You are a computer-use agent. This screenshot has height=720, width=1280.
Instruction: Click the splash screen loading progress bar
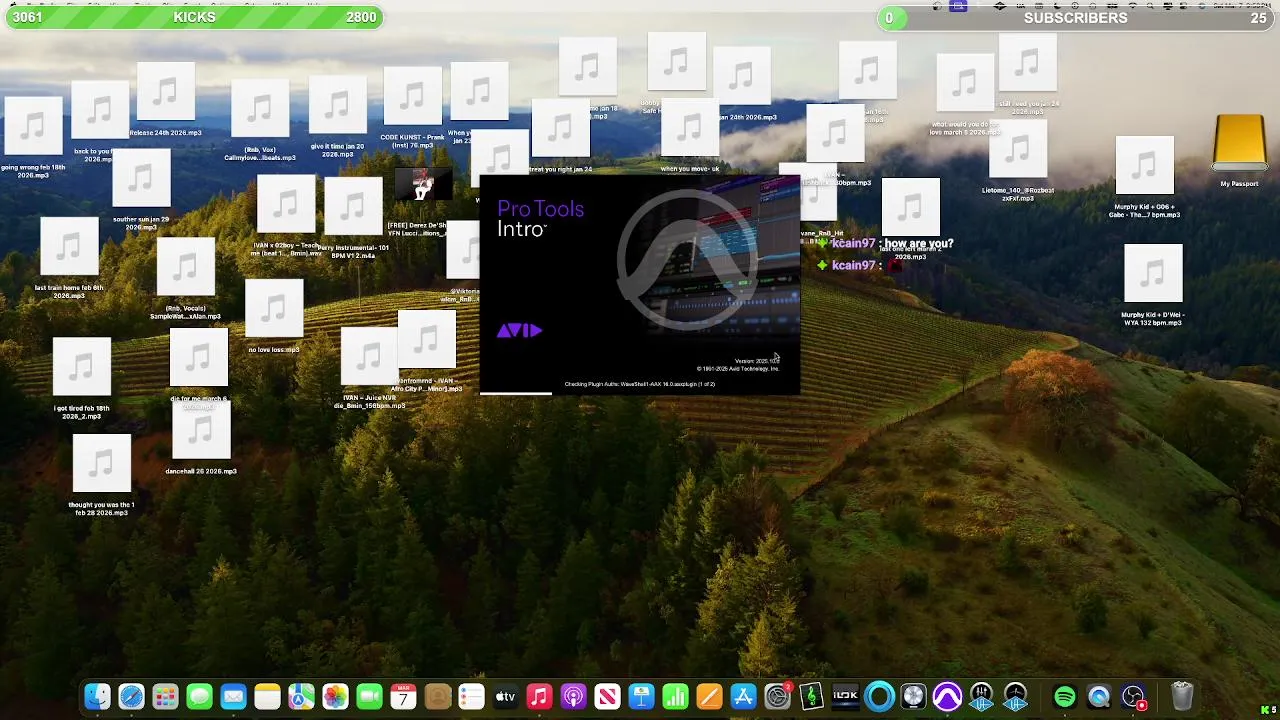click(x=640, y=393)
